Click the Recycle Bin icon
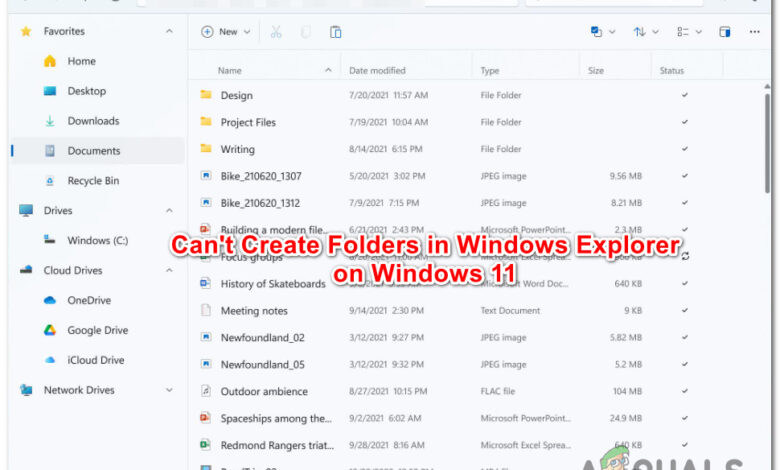 50,181
